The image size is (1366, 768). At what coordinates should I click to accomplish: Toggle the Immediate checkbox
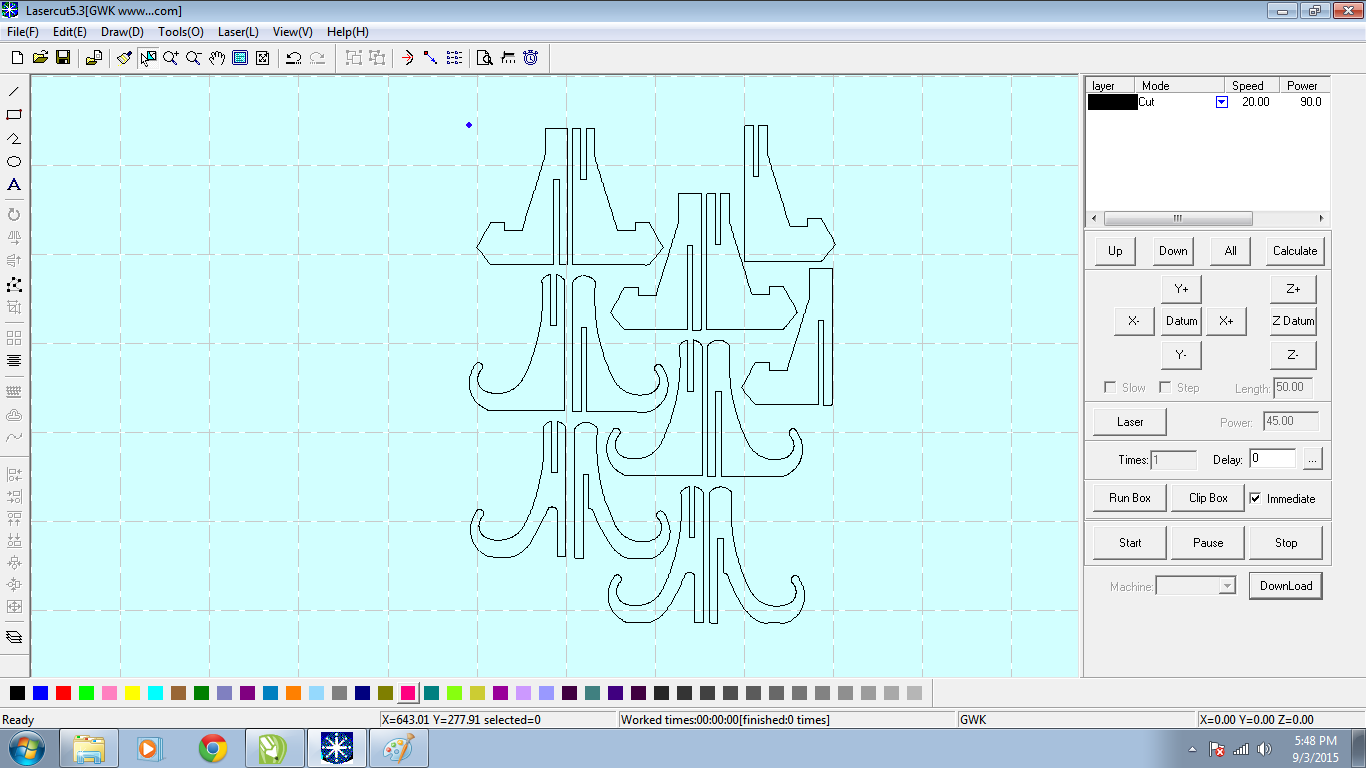pos(1255,498)
